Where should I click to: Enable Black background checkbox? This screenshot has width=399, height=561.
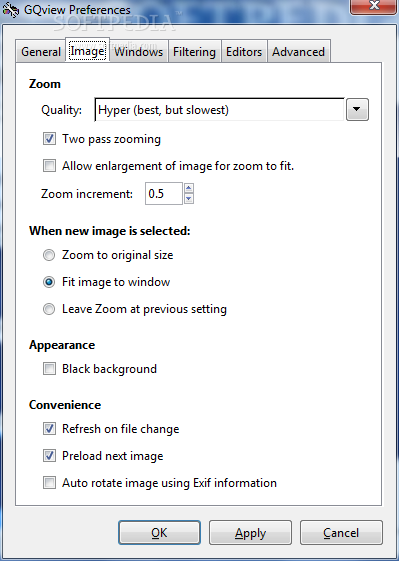click(x=49, y=369)
